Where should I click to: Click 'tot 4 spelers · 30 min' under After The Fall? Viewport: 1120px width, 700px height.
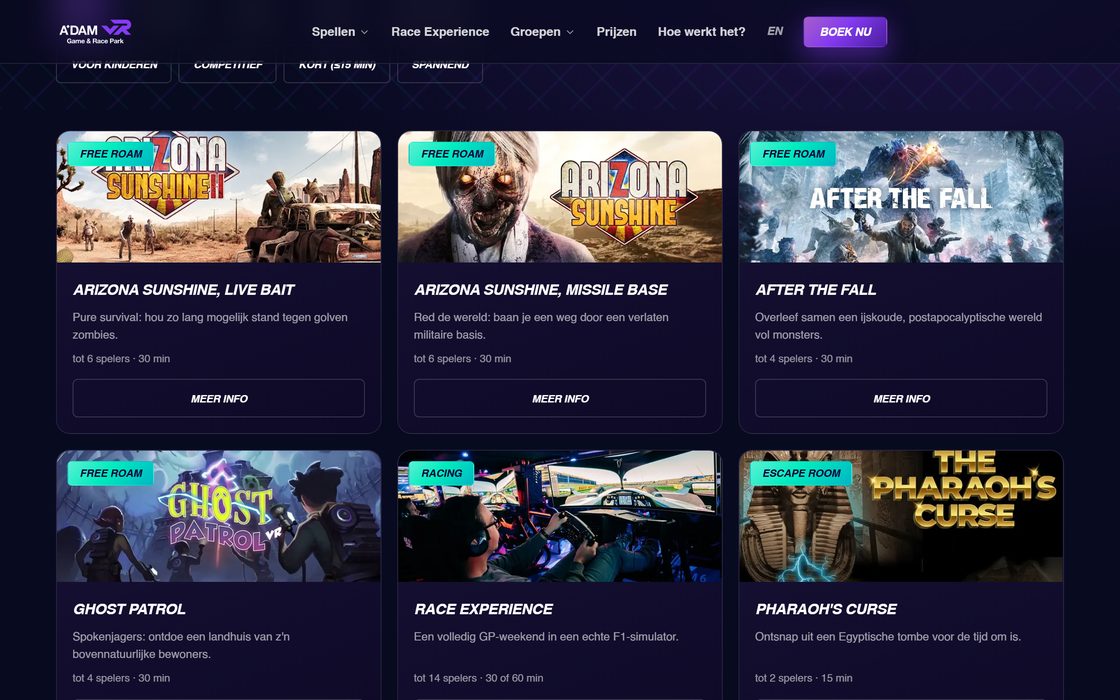pos(804,359)
